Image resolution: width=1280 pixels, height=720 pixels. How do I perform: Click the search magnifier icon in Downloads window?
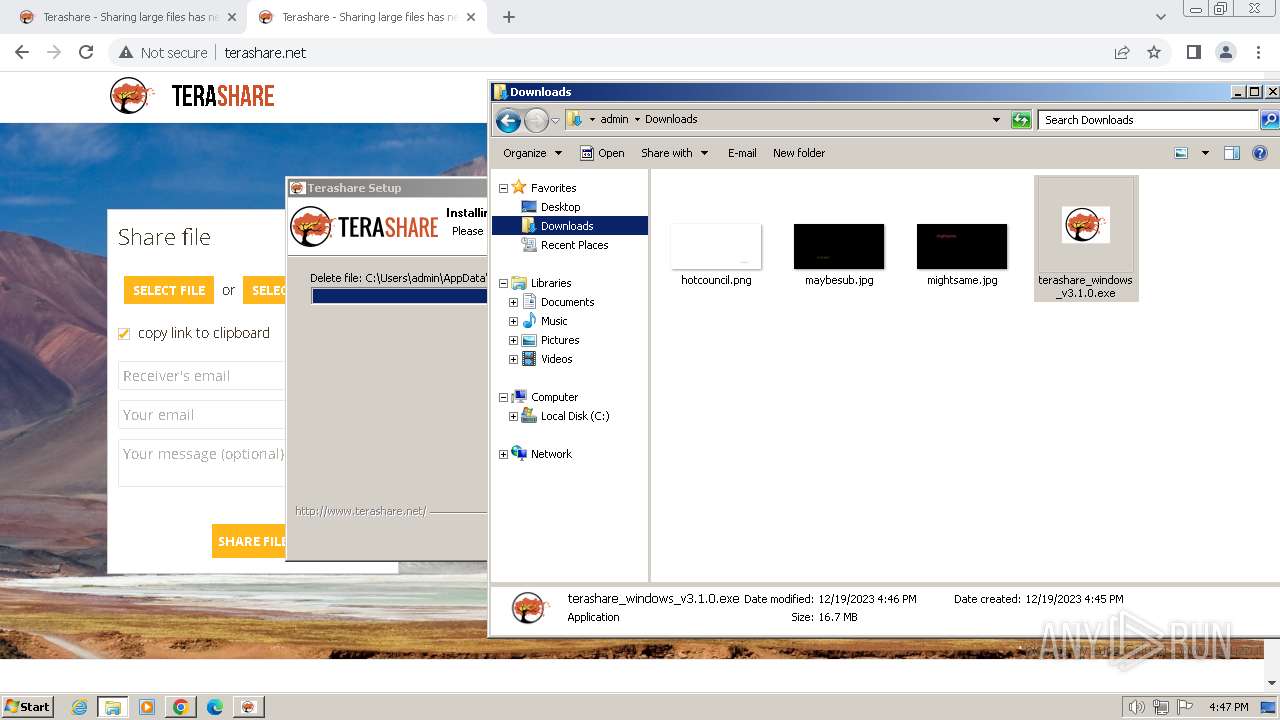[1269, 120]
